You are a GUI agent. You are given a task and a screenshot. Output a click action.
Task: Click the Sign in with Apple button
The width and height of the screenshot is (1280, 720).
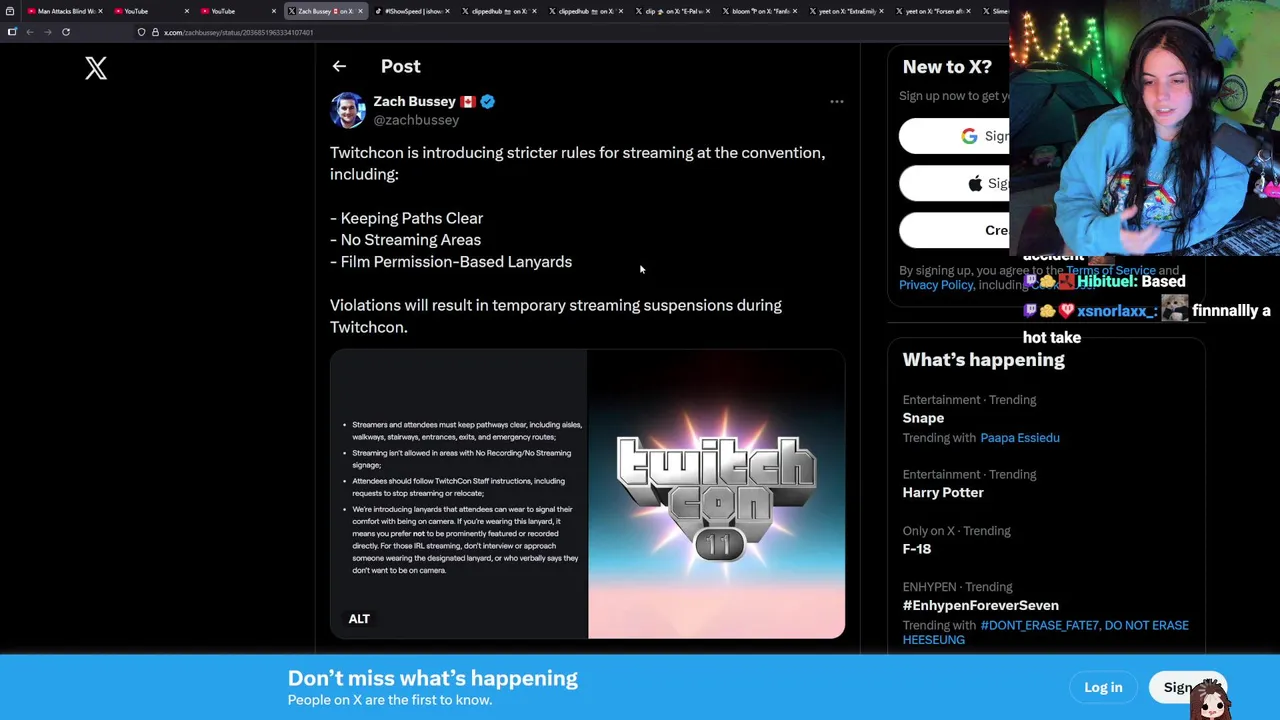click(x=954, y=183)
